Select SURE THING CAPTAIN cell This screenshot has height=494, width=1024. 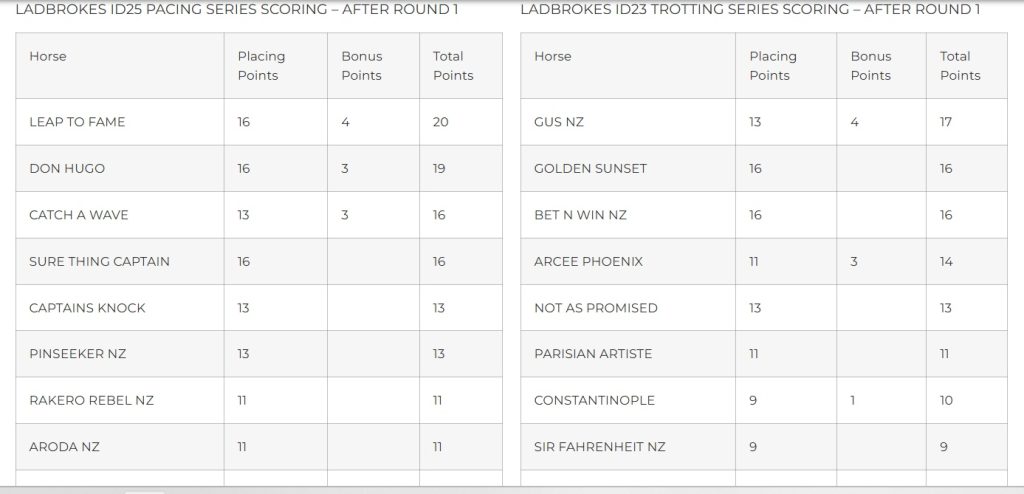click(99, 261)
